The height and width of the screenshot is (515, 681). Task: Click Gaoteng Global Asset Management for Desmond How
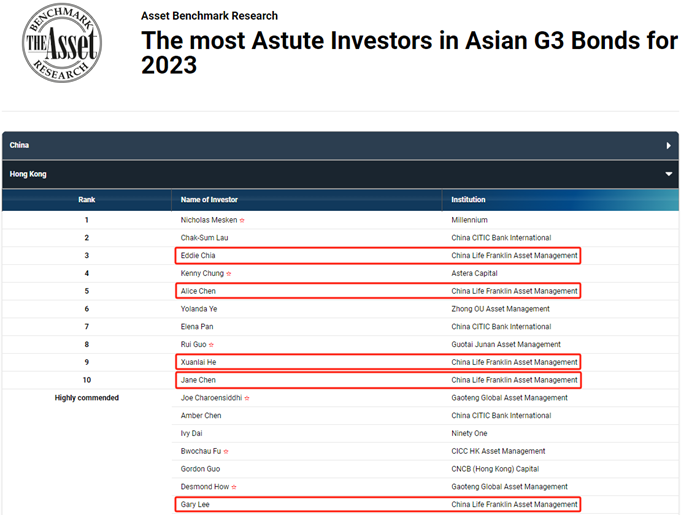(509, 487)
